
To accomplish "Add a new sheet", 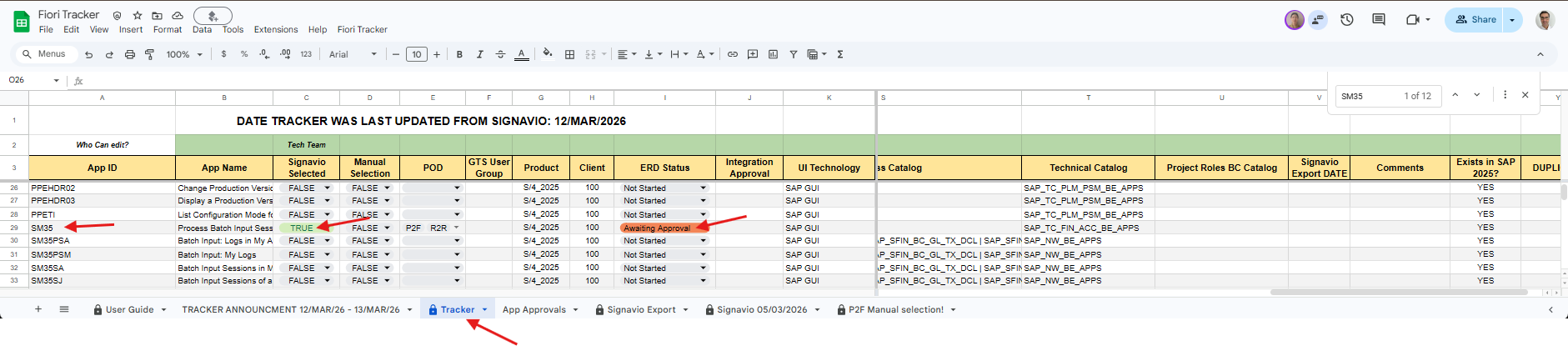I will tap(38, 309).
